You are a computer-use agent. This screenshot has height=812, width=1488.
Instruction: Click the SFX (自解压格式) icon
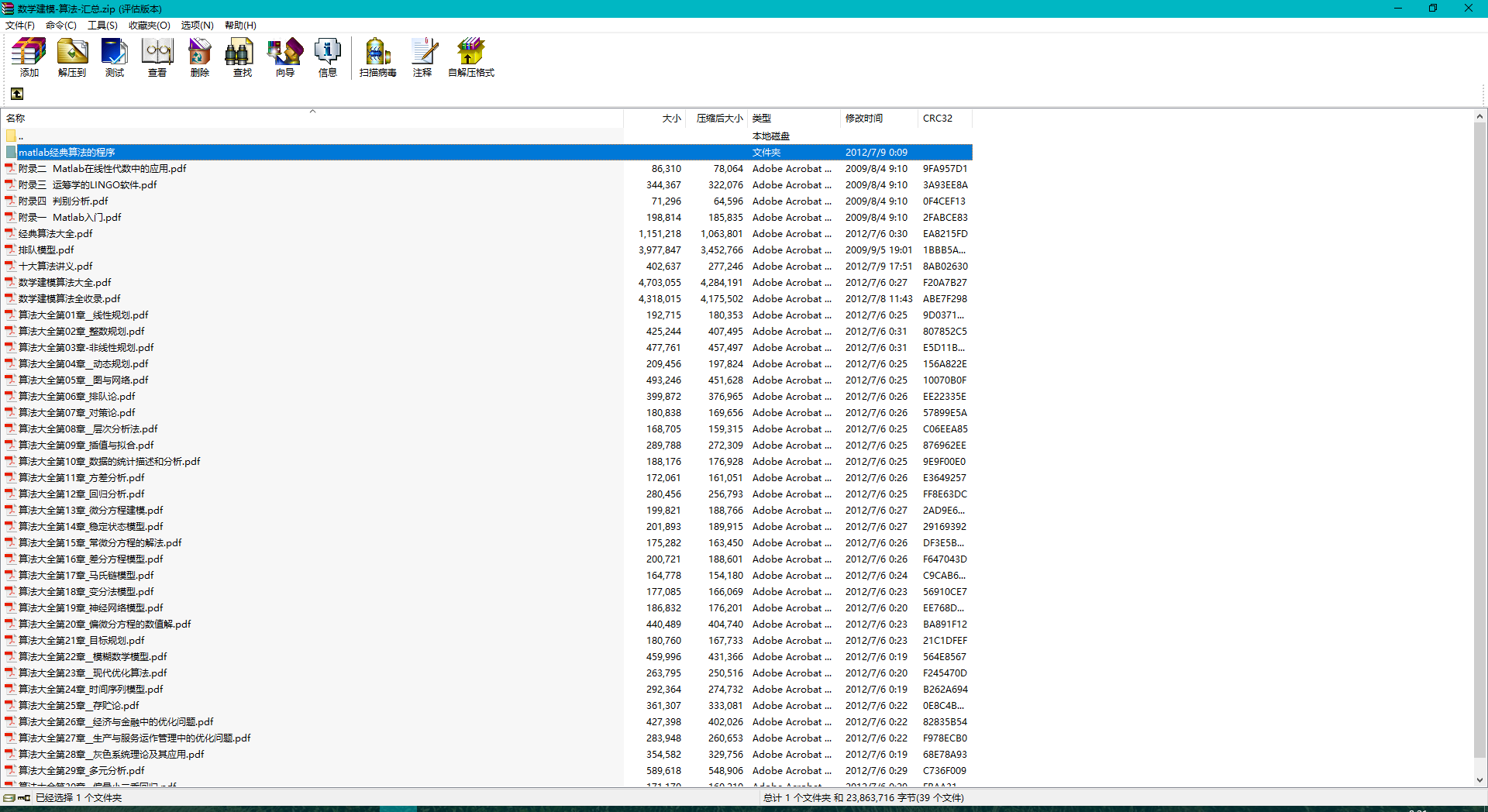click(x=470, y=57)
